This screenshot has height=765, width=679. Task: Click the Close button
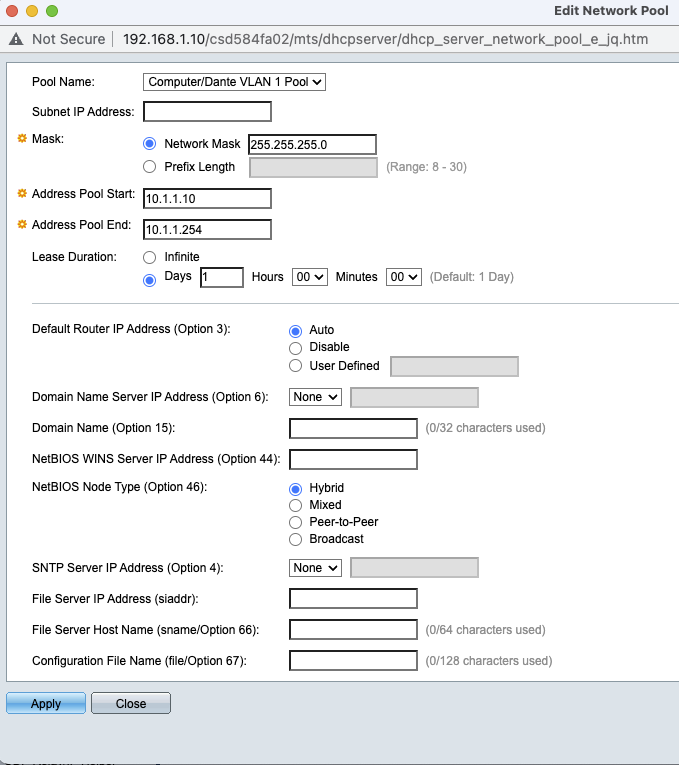click(x=131, y=703)
